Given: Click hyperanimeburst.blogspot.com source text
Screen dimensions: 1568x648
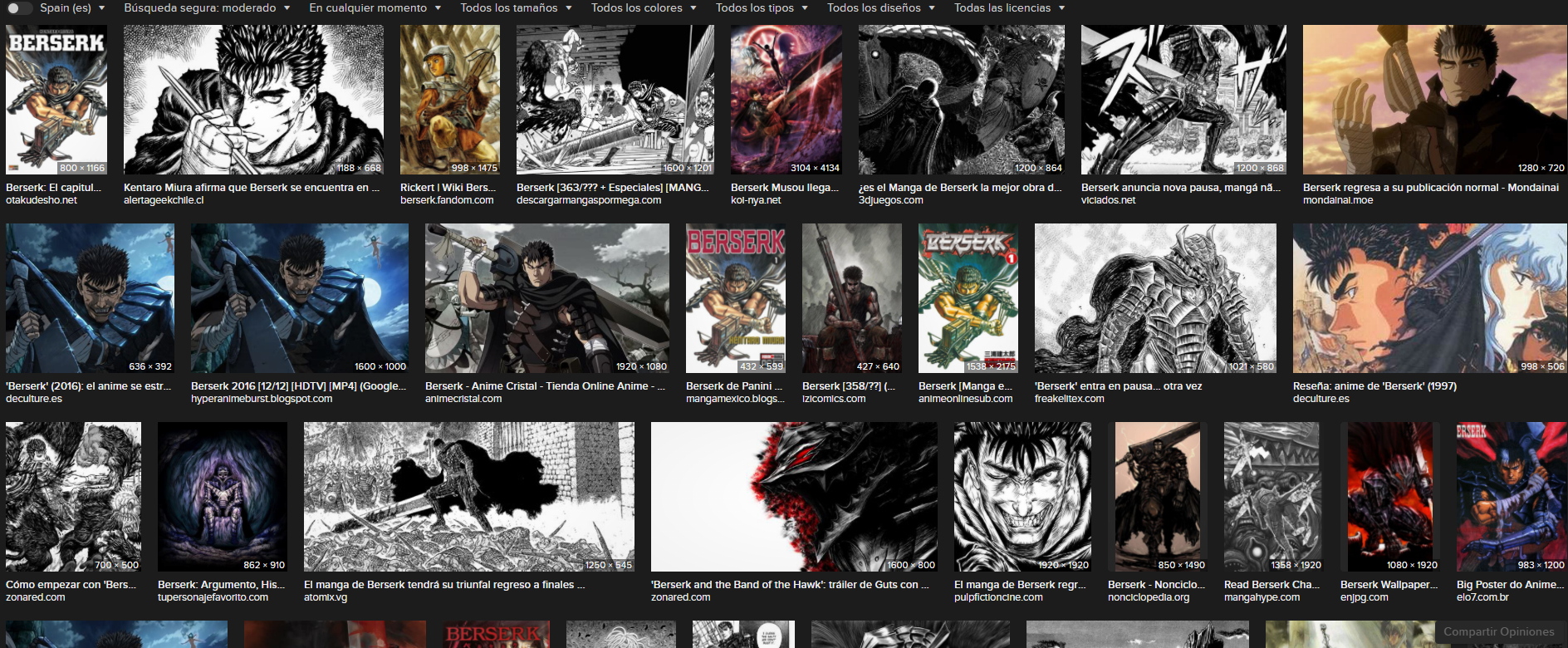Looking at the screenshot, I should coord(262,399).
